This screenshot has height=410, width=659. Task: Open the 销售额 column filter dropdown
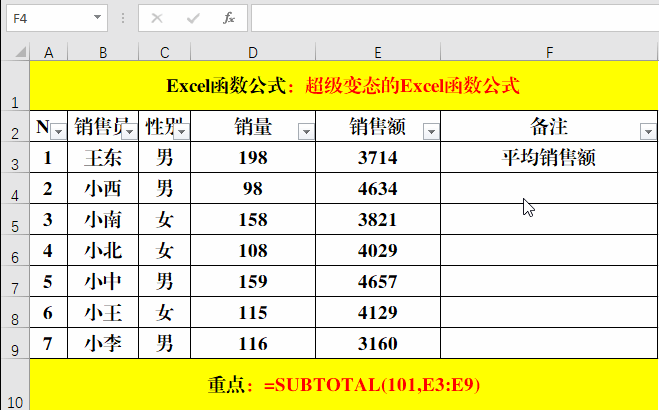431,132
